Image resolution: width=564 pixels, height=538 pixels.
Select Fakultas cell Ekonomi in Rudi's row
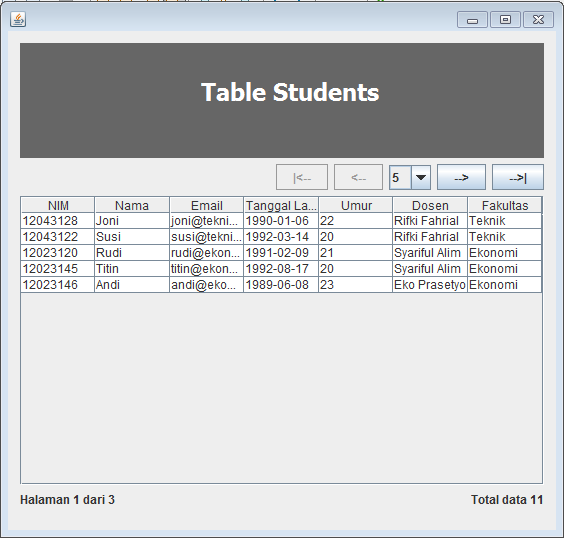[505, 253]
